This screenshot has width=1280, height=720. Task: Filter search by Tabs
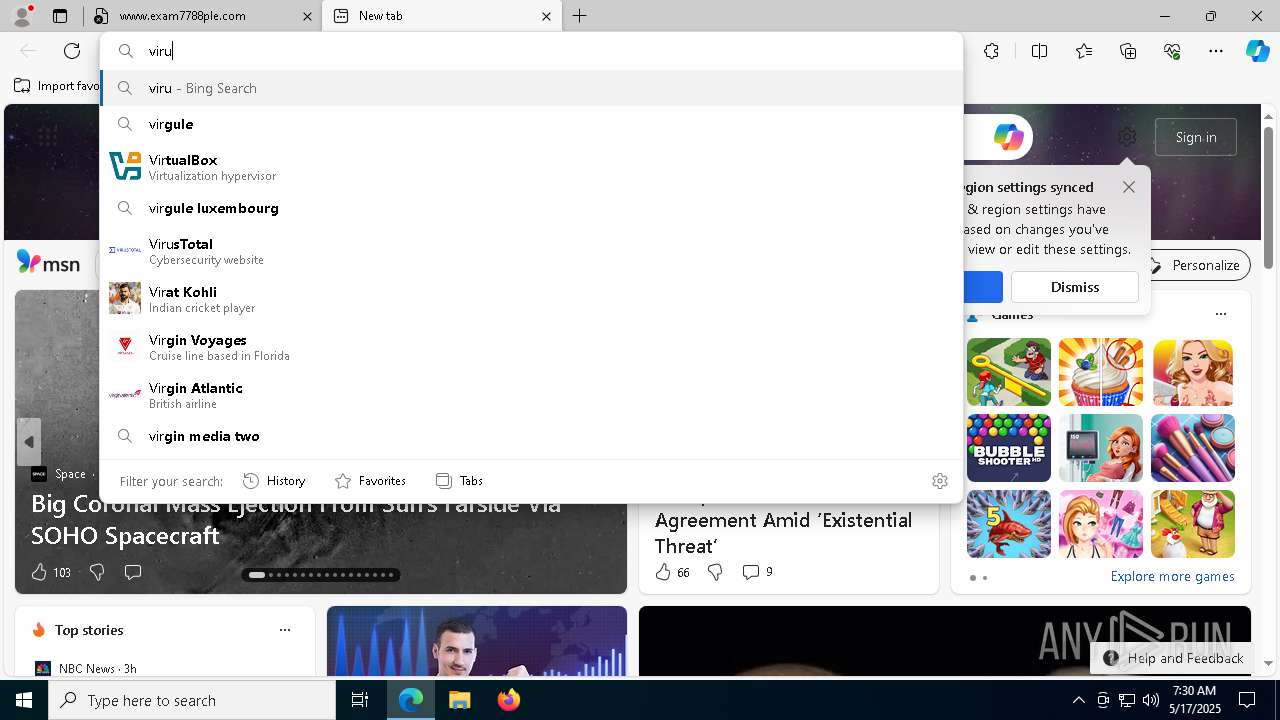point(460,481)
